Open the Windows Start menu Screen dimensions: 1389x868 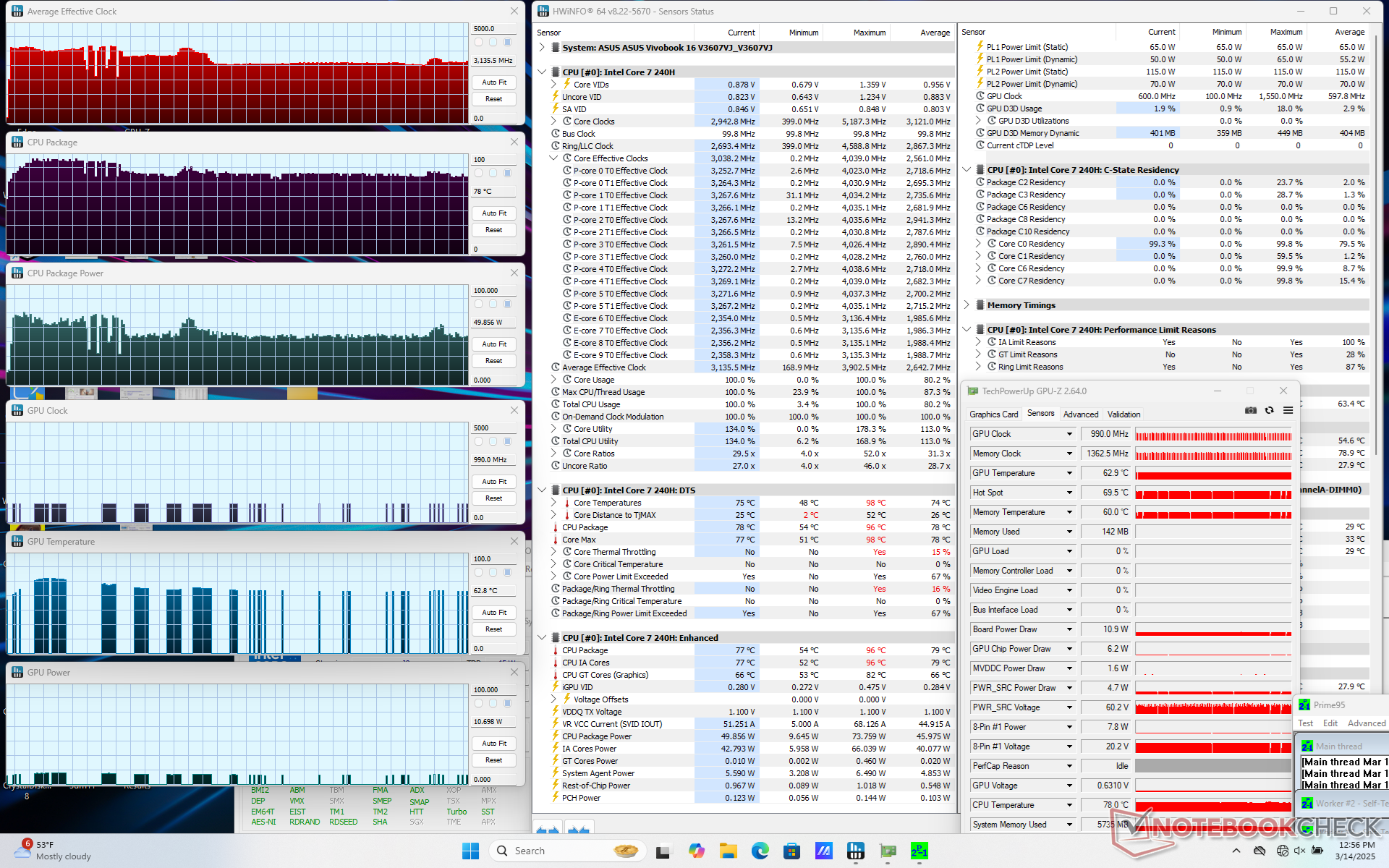(470, 851)
